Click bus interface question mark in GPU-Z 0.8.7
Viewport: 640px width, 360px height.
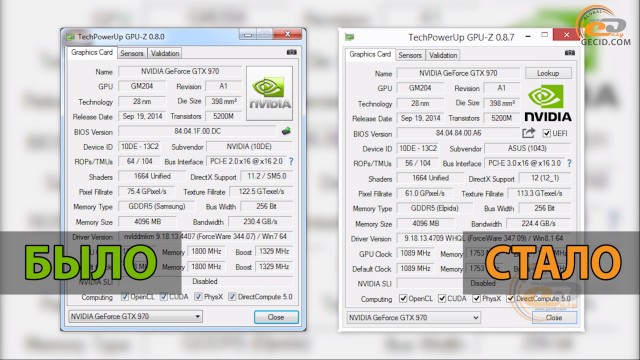tap(569, 163)
